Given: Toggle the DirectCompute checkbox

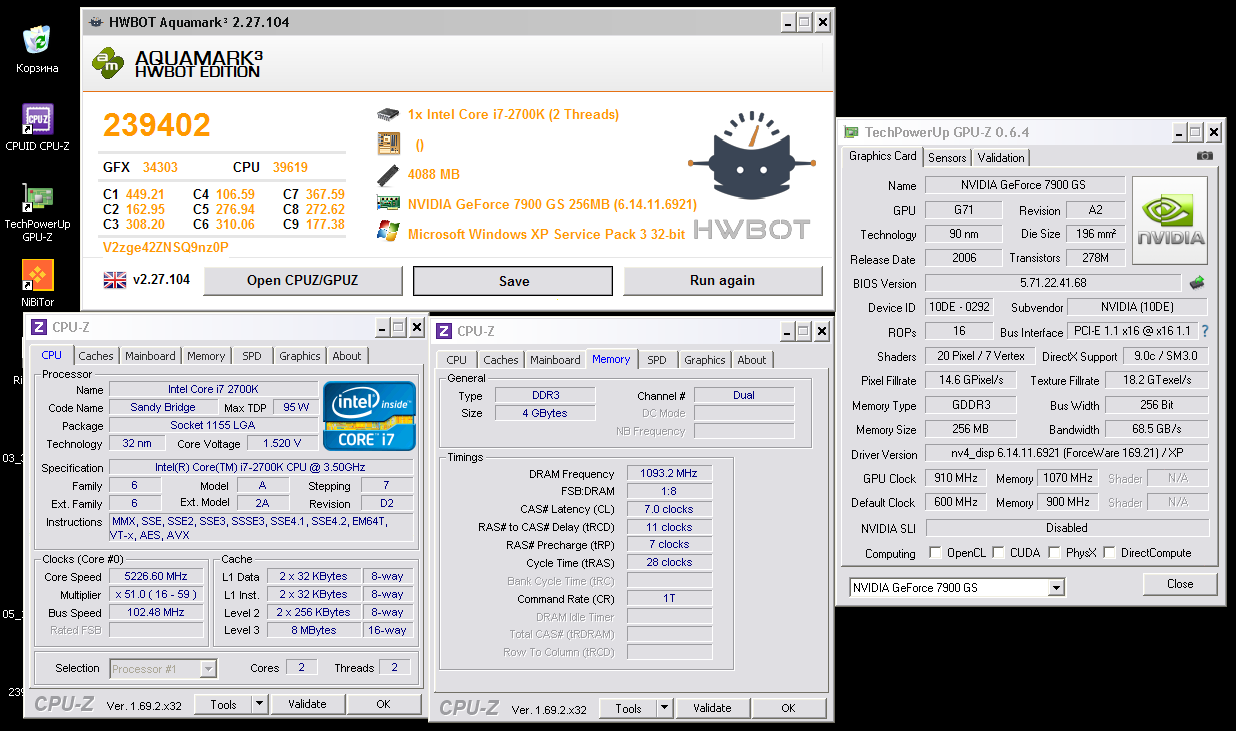Looking at the screenshot, I should point(1108,553).
